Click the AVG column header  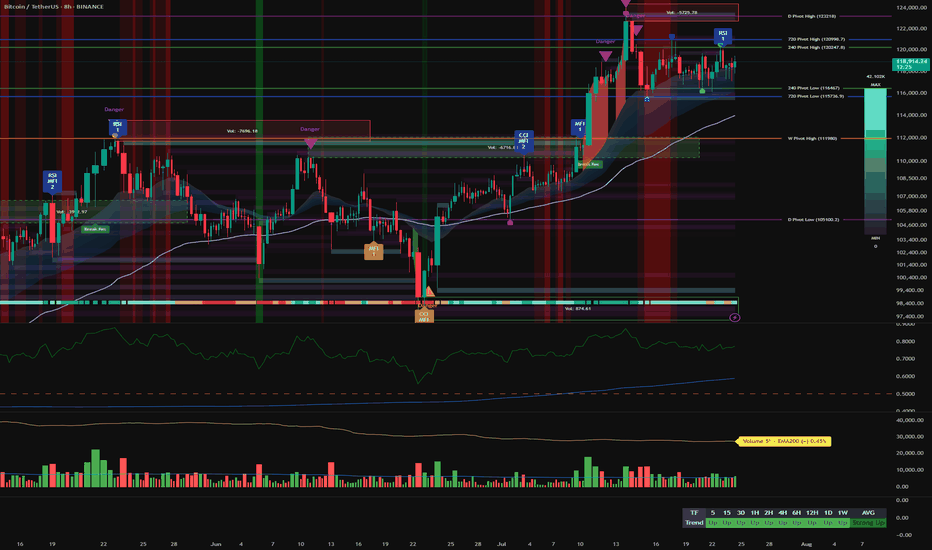point(868,513)
